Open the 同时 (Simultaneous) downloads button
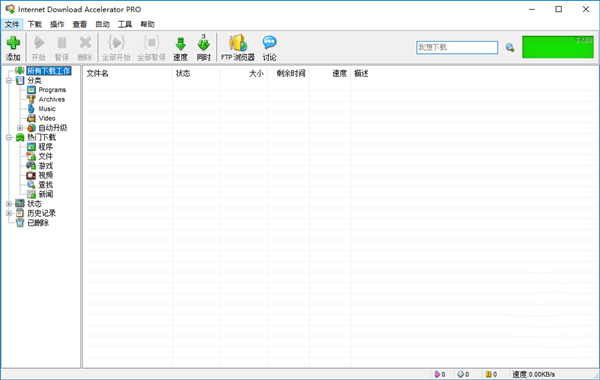 click(204, 47)
